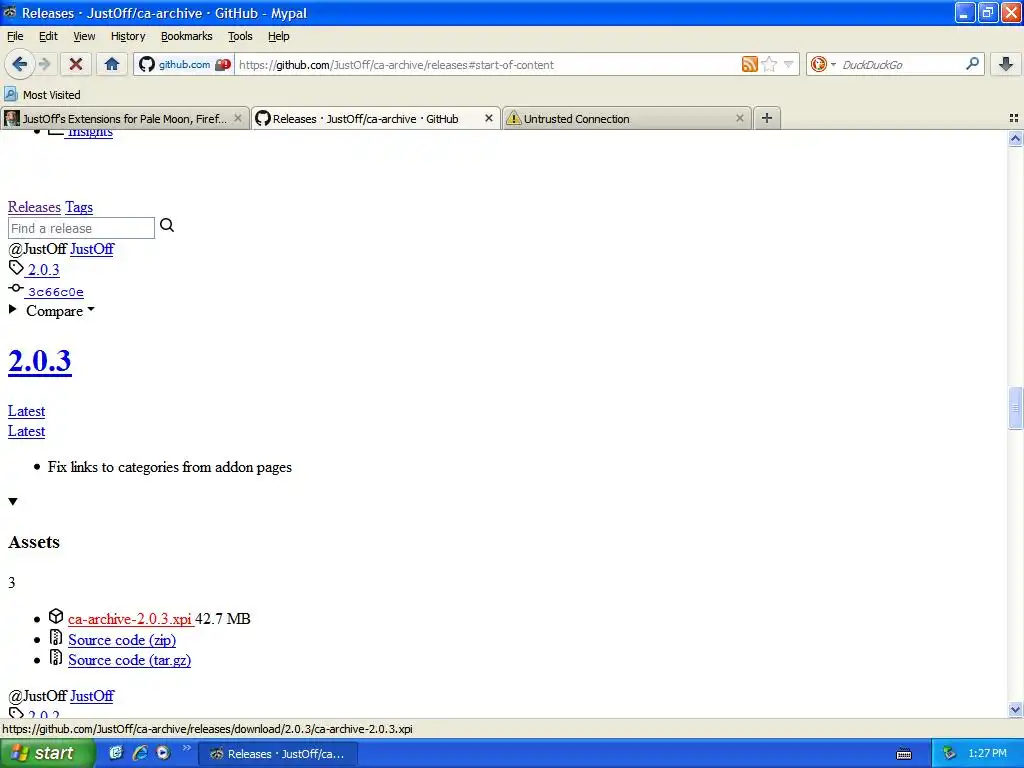1024x768 pixels.
Task: Open the DuckDuckGo search engine selector
Action: [822, 64]
